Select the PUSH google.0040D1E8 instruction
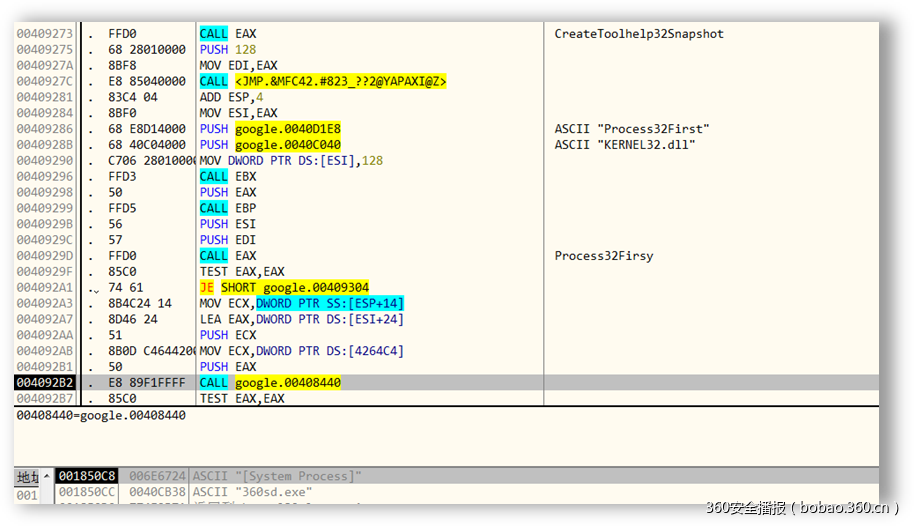Viewport: 914px width, 526px height. [x=270, y=129]
